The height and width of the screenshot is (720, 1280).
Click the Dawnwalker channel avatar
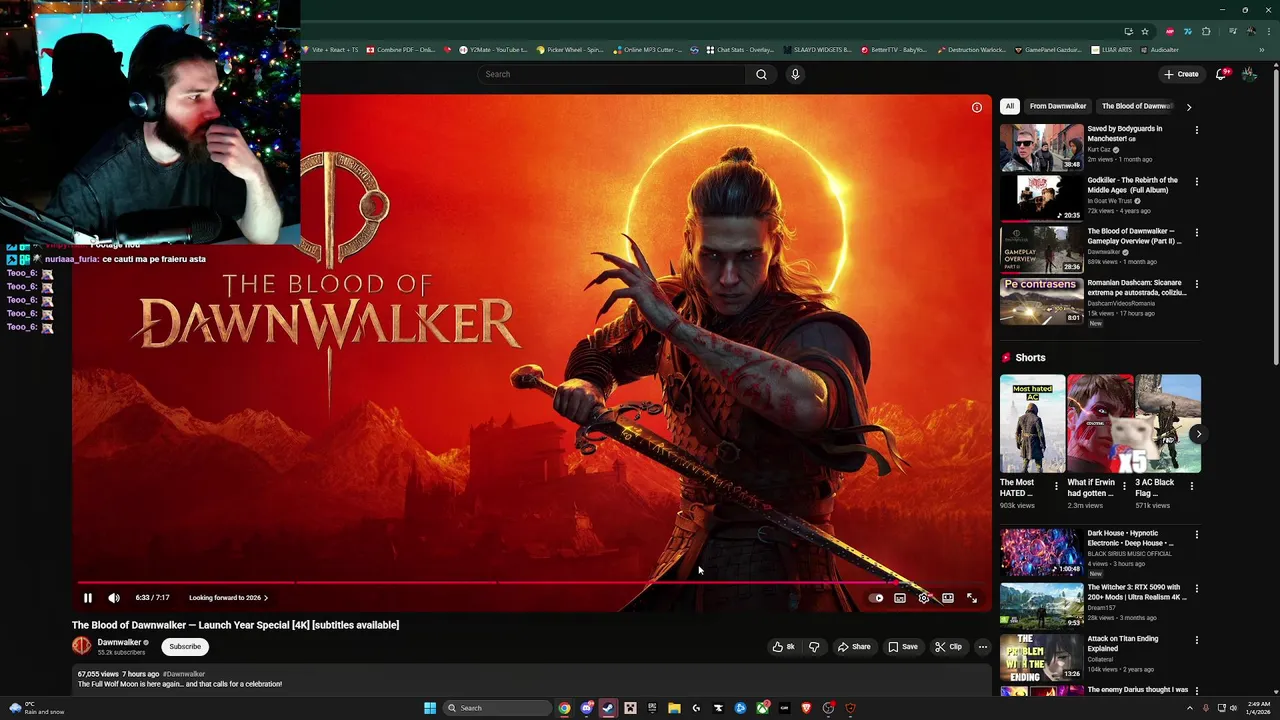click(x=81, y=647)
